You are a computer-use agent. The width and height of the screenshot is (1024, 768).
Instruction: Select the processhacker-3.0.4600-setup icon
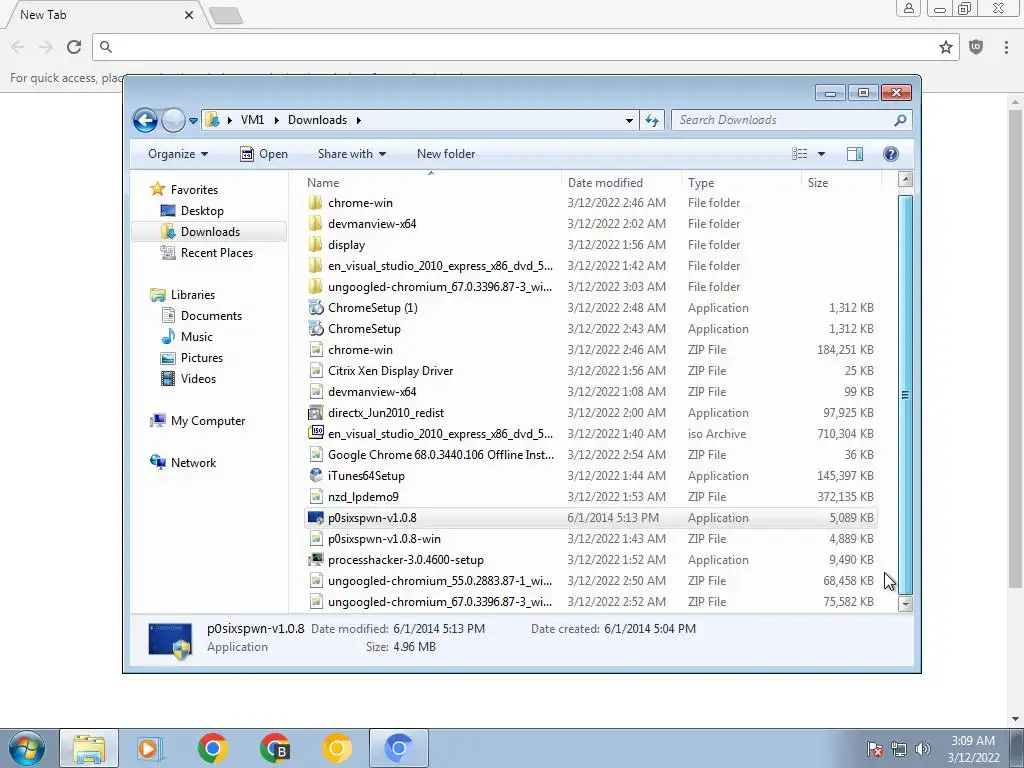point(315,560)
